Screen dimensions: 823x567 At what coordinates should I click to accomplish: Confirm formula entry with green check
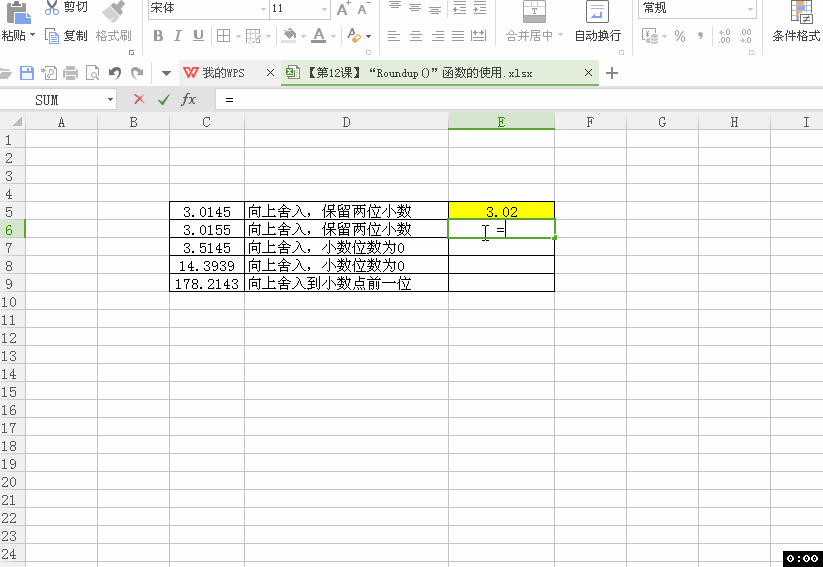[164, 99]
